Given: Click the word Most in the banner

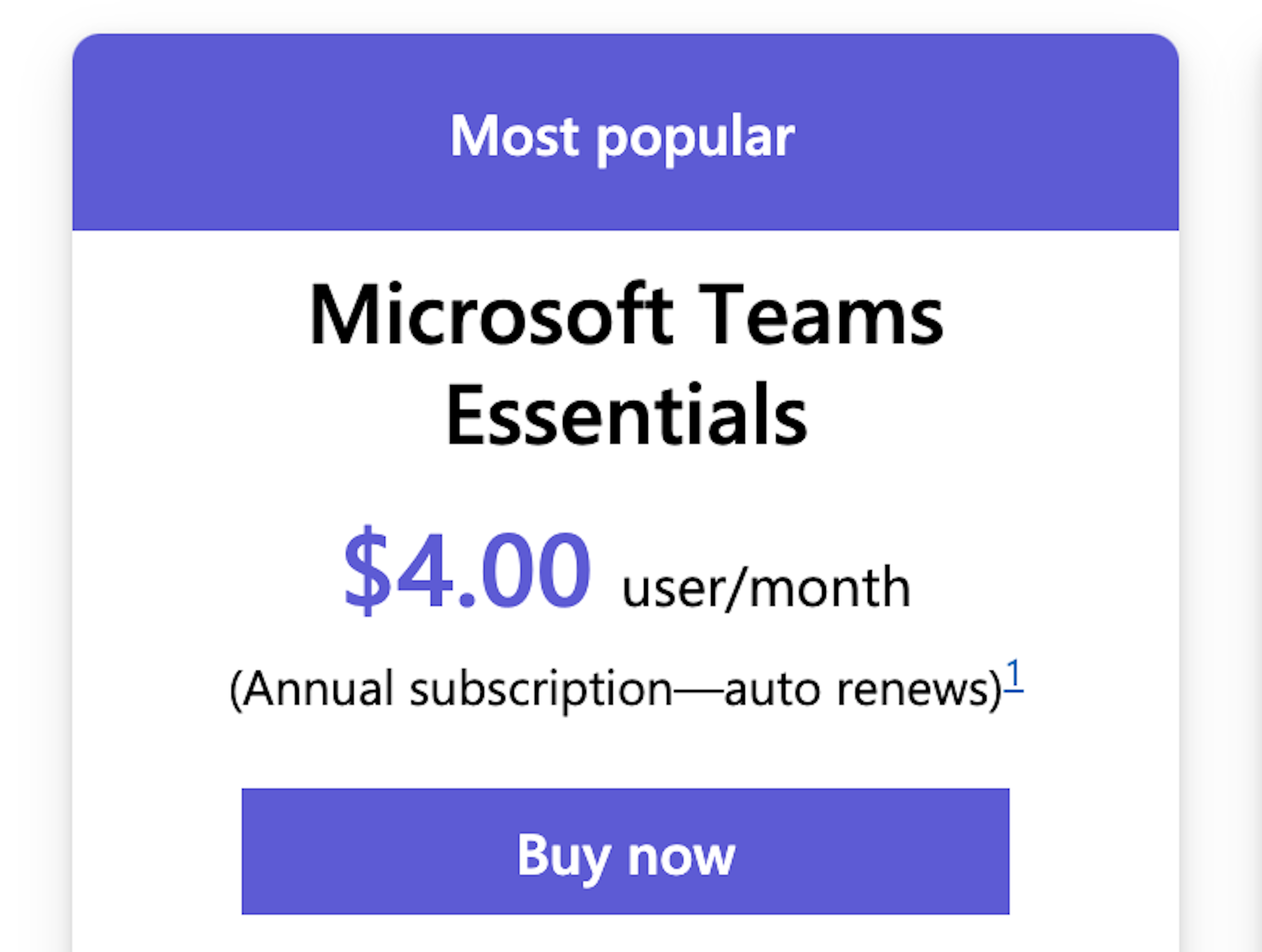Looking at the screenshot, I should pos(514,136).
